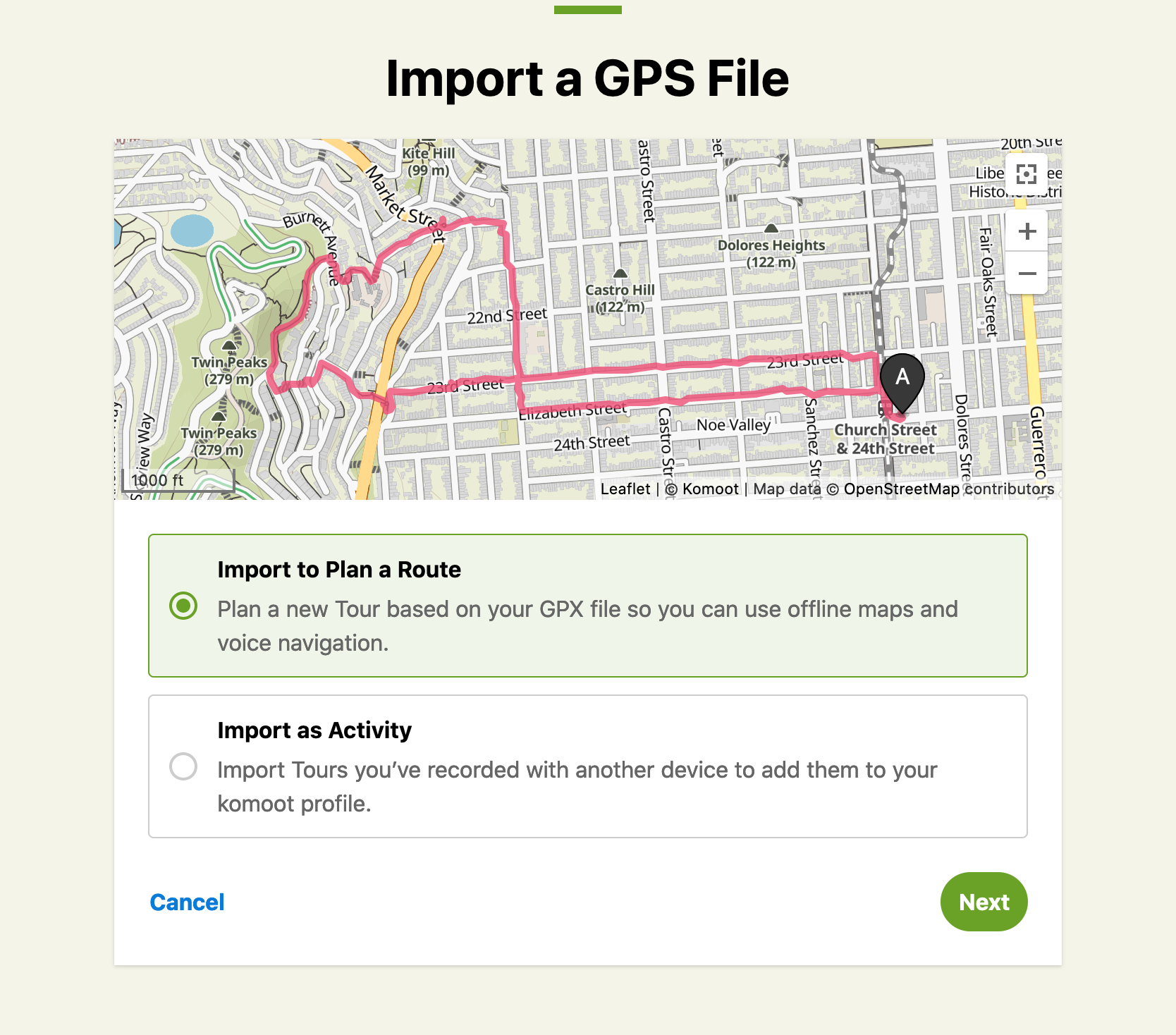
Task: Click the blue reservoir on the map
Action: 192,231
